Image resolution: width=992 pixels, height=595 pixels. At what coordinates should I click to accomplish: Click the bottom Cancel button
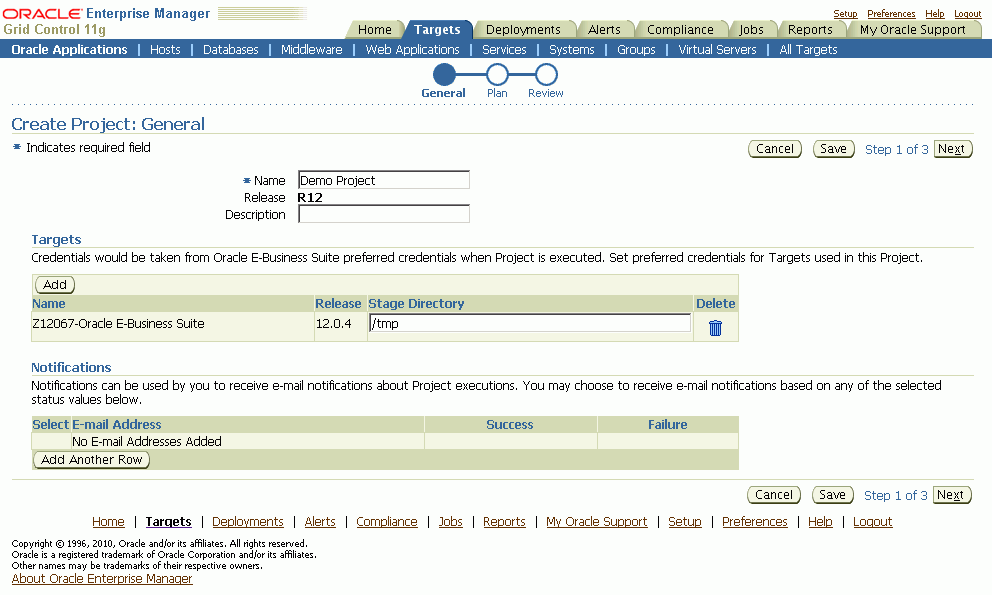click(x=774, y=495)
